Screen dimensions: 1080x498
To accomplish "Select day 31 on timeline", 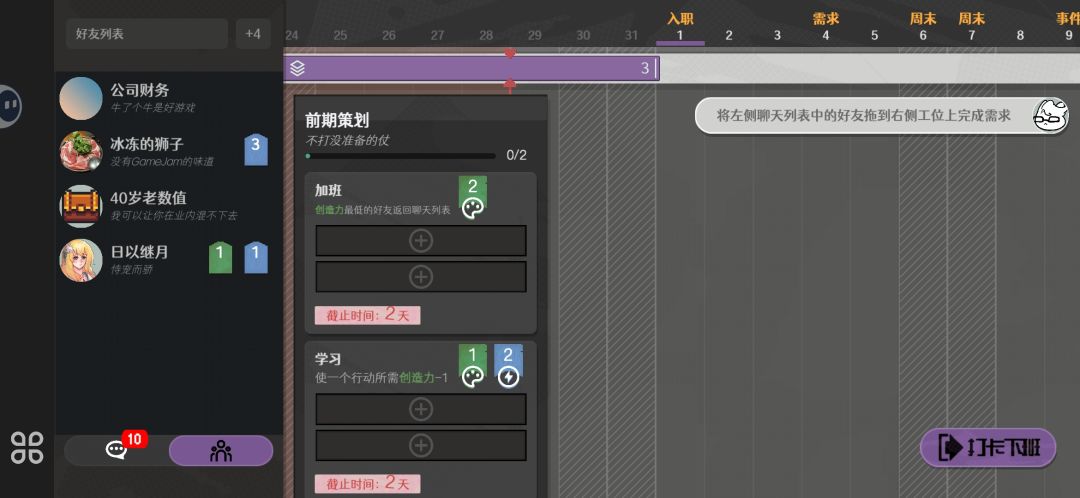I will [632, 35].
